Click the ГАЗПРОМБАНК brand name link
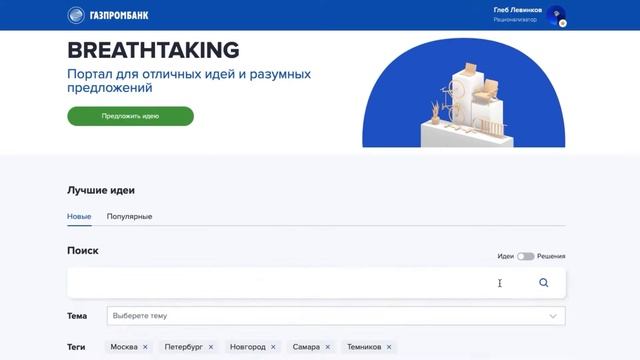Screen dimensions: 640x360 coord(119,16)
